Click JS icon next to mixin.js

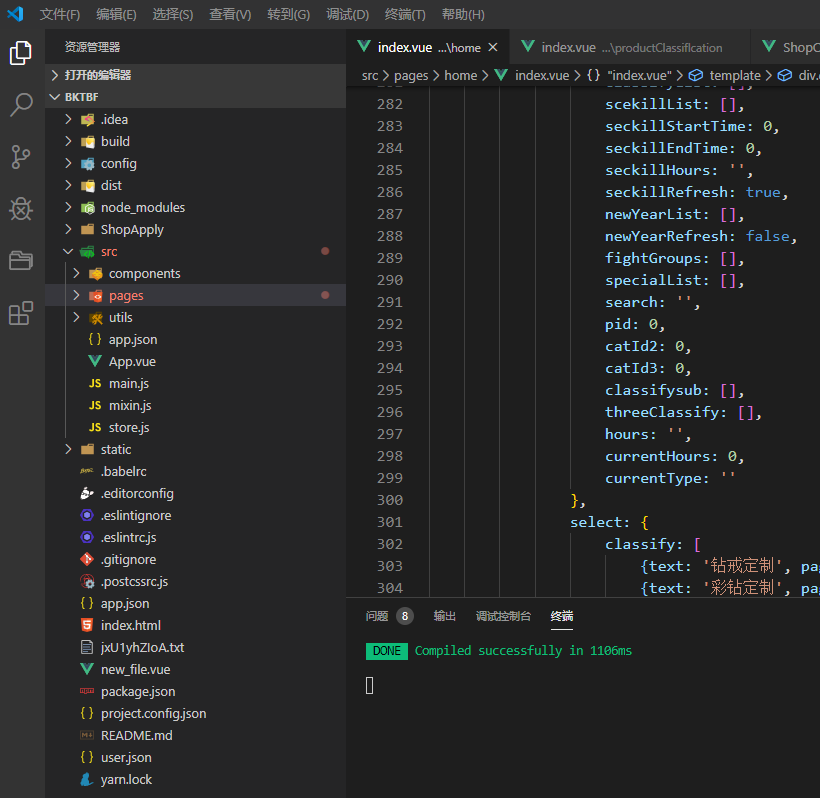tap(95, 405)
